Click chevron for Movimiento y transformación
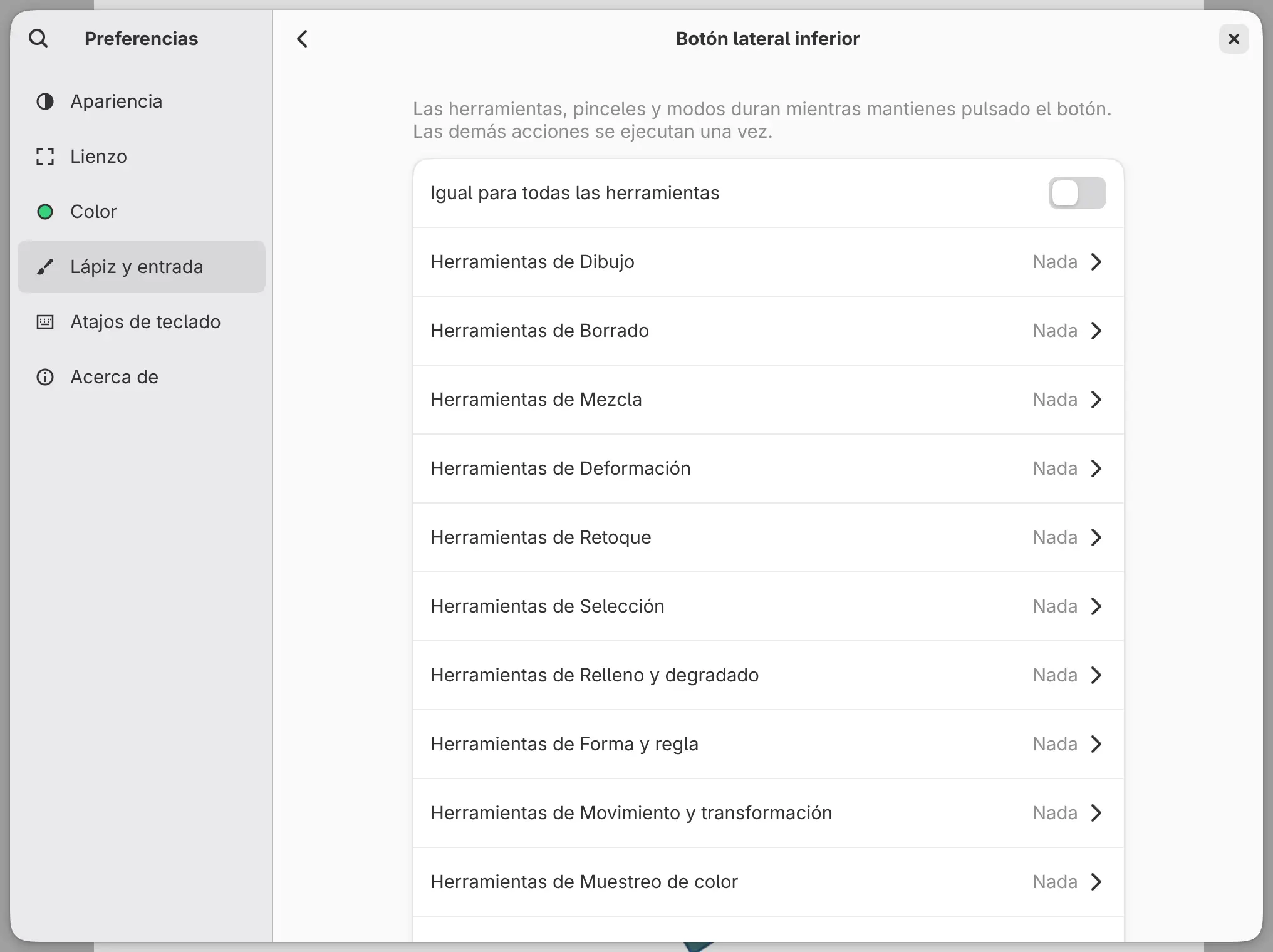The image size is (1273, 952). tap(1096, 813)
